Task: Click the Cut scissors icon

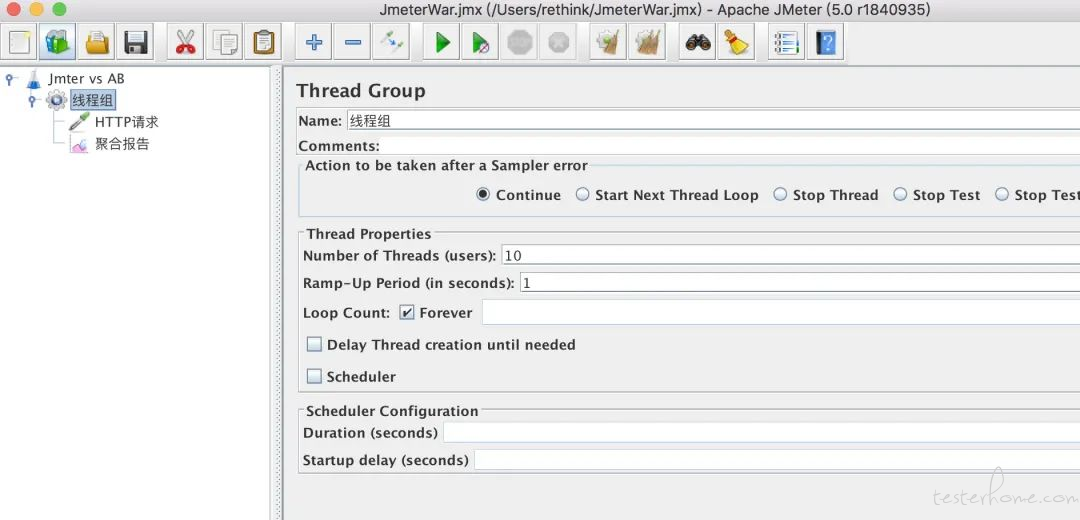Action: coord(185,43)
